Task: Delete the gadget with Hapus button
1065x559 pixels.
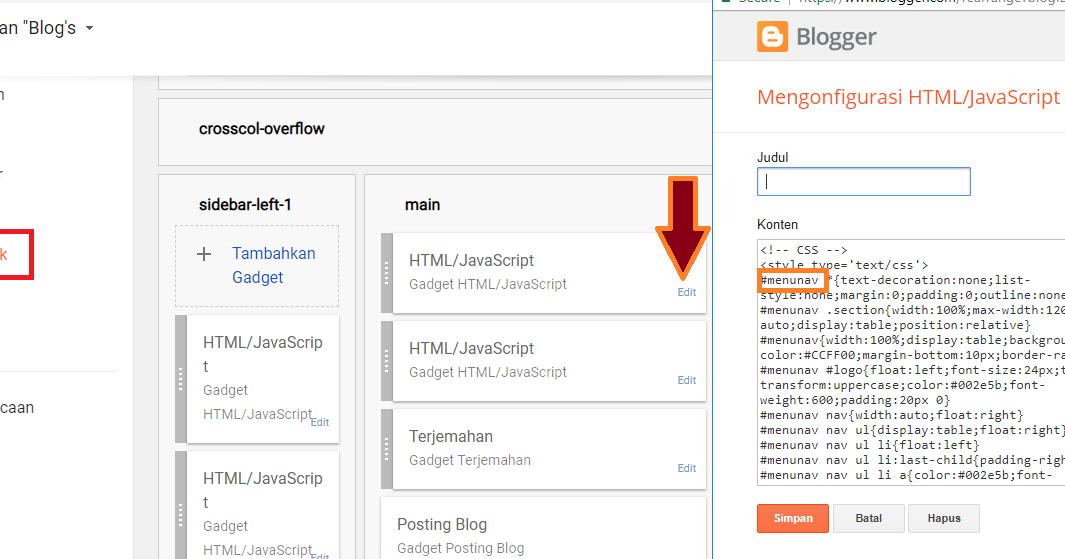Action: [x=944, y=518]
